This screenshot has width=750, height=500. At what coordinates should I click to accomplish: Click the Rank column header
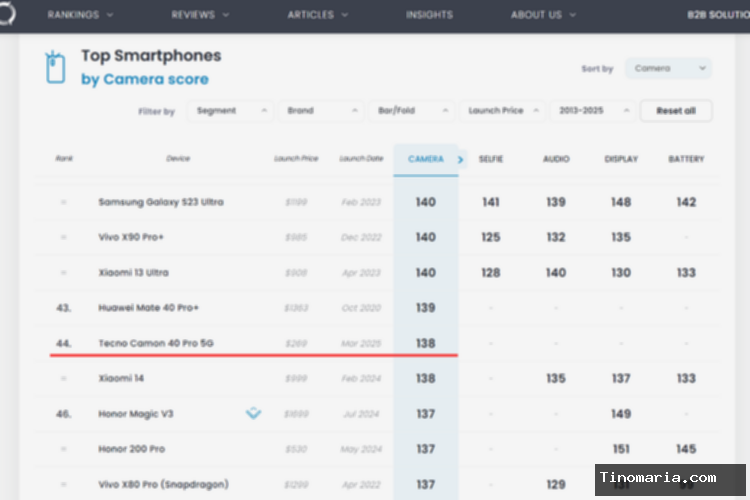pos(64,158)
